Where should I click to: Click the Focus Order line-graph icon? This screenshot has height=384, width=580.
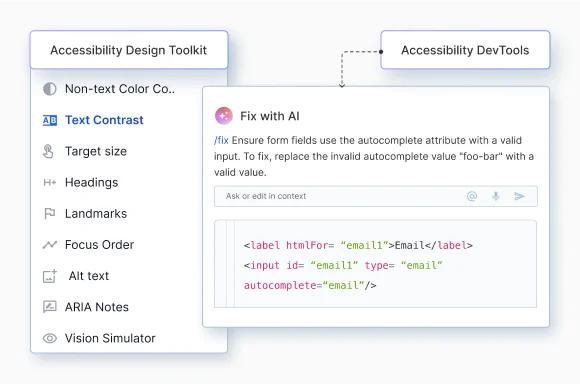point(50,245)
